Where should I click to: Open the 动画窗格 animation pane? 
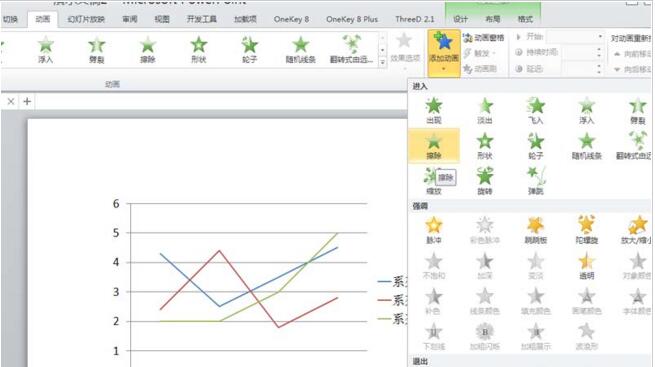point(484,38)
